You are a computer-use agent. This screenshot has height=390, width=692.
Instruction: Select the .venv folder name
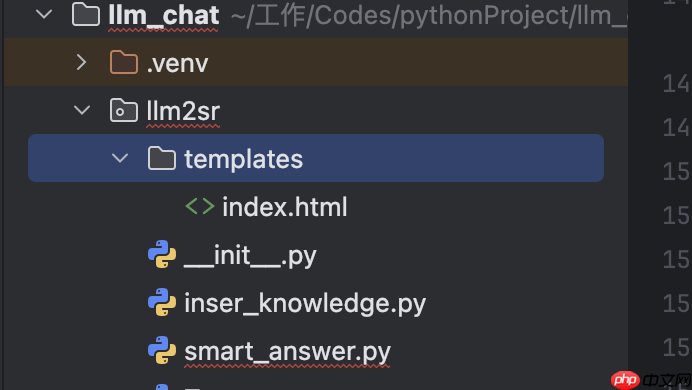177,64
